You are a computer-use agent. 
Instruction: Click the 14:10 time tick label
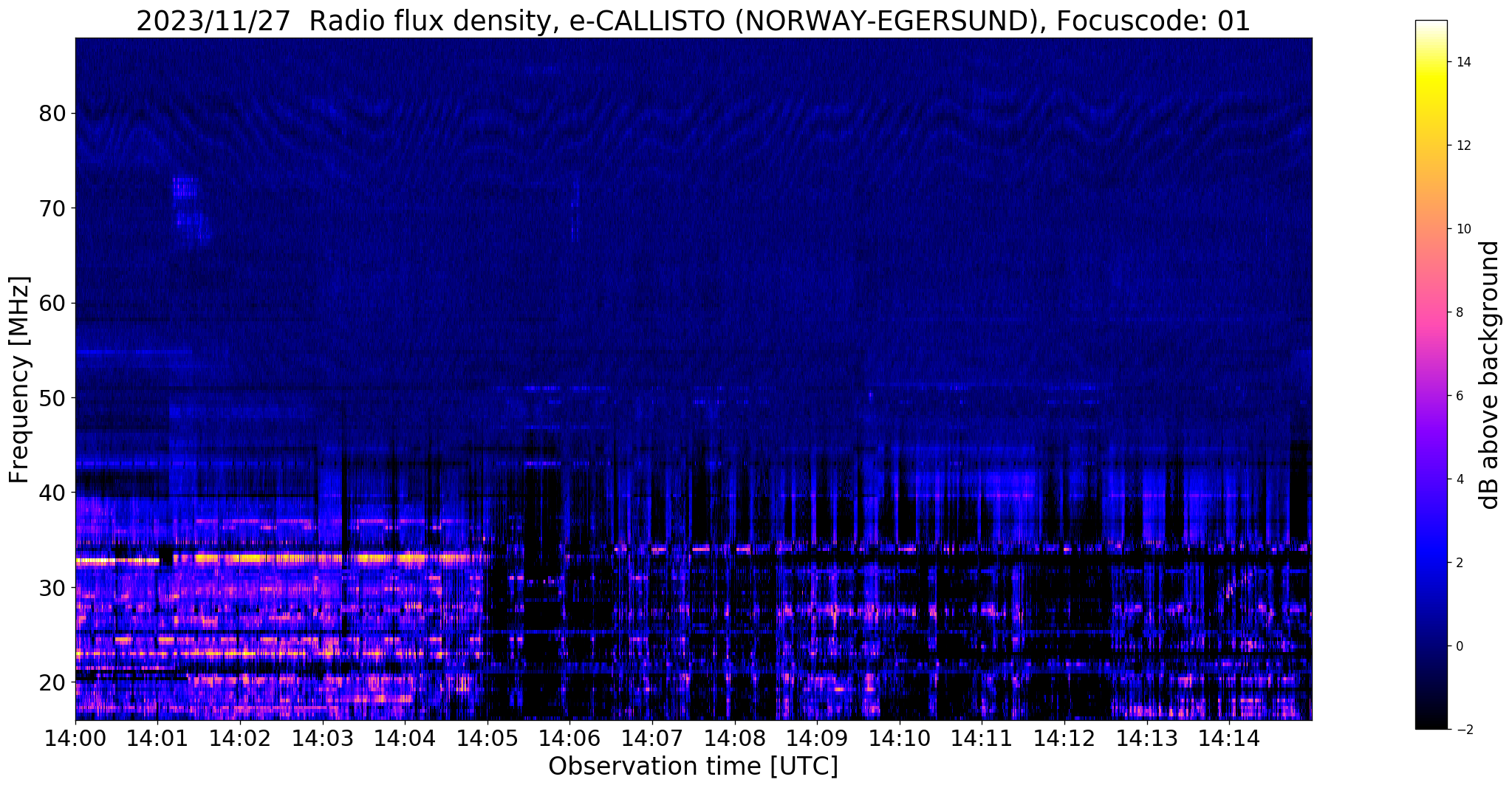(x=900, y=738)
